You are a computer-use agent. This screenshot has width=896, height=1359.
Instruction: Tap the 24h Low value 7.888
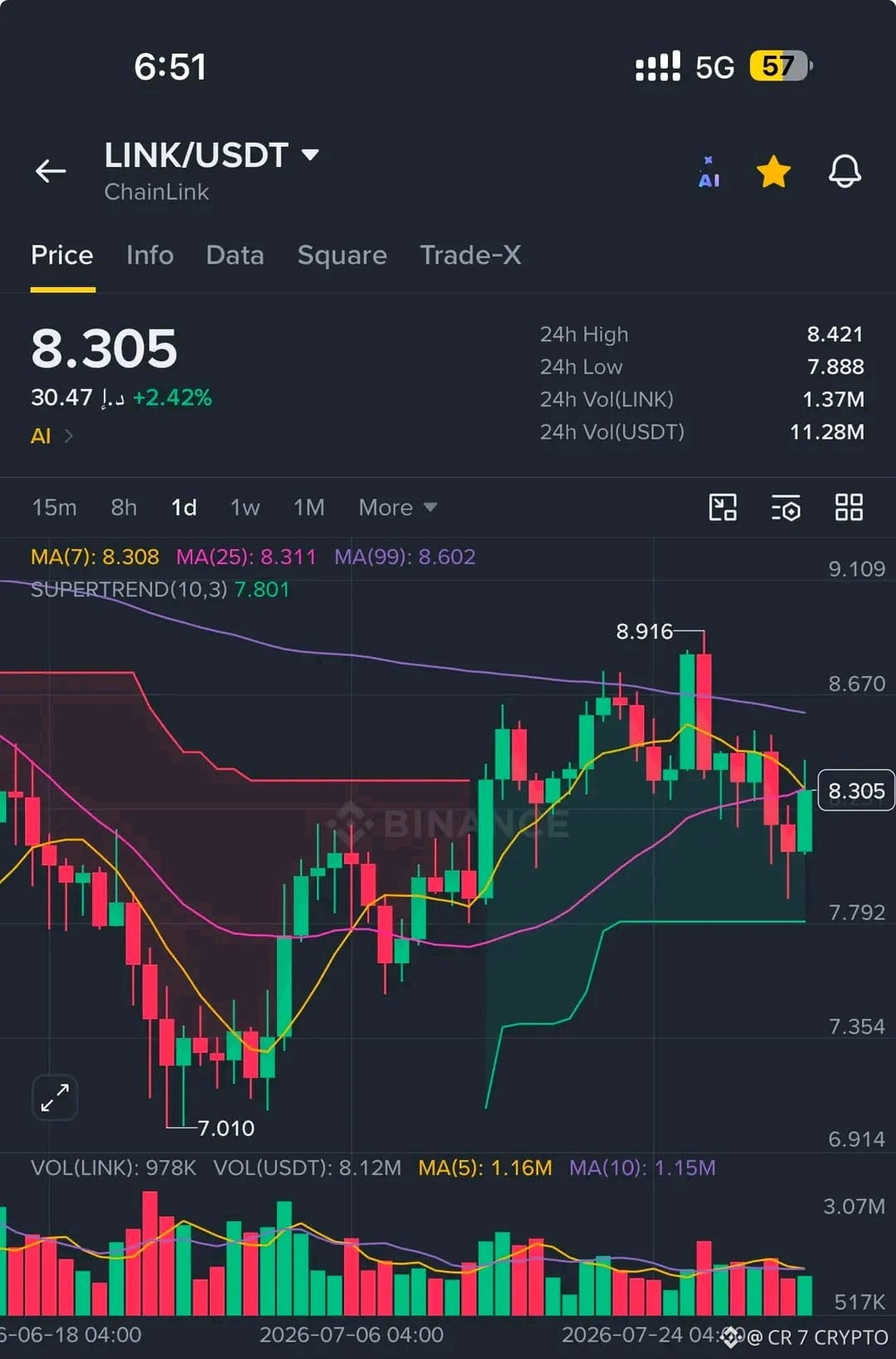coord(835,367)
